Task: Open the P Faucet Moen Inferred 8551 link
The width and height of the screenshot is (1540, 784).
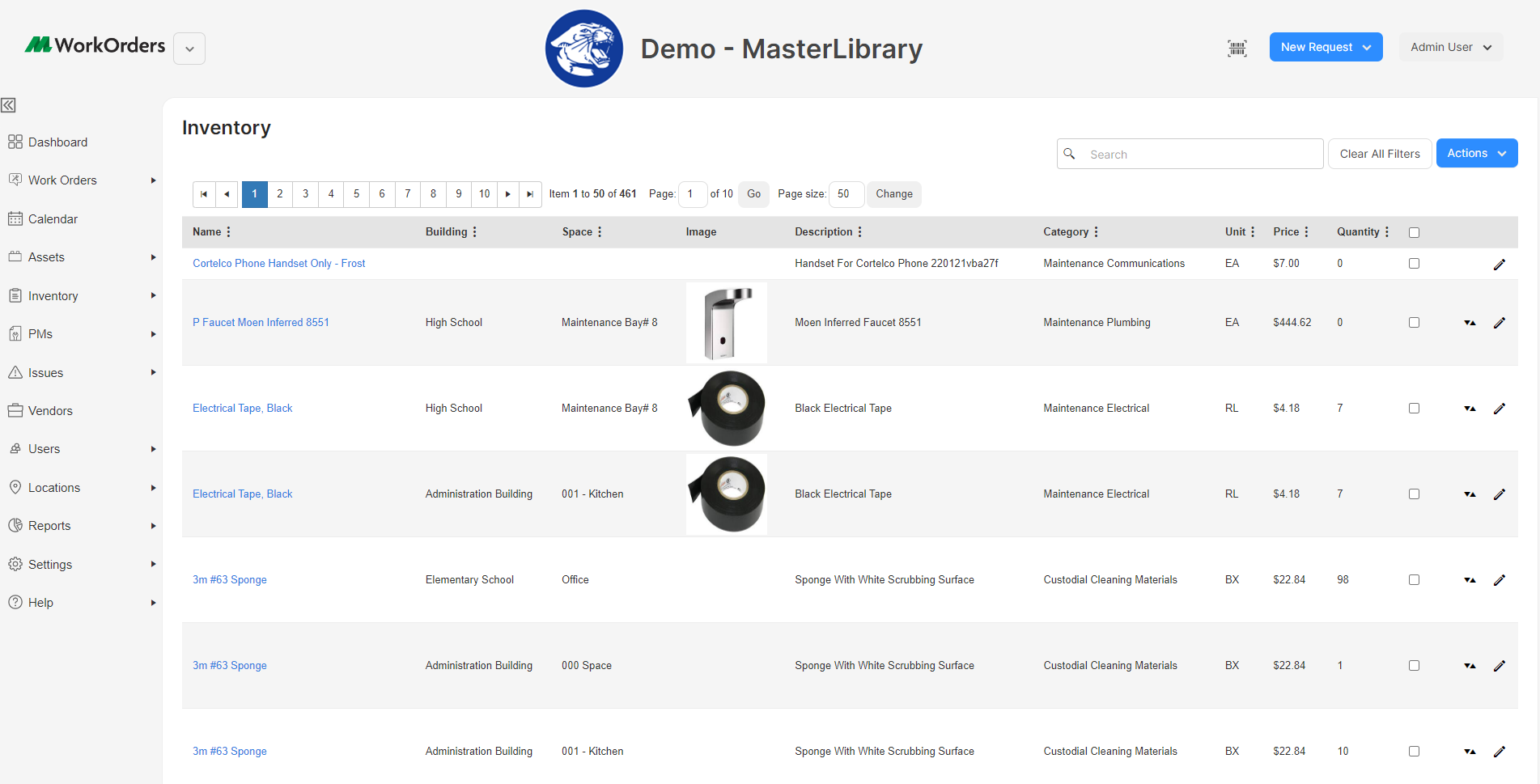Action: coord(261,322)
